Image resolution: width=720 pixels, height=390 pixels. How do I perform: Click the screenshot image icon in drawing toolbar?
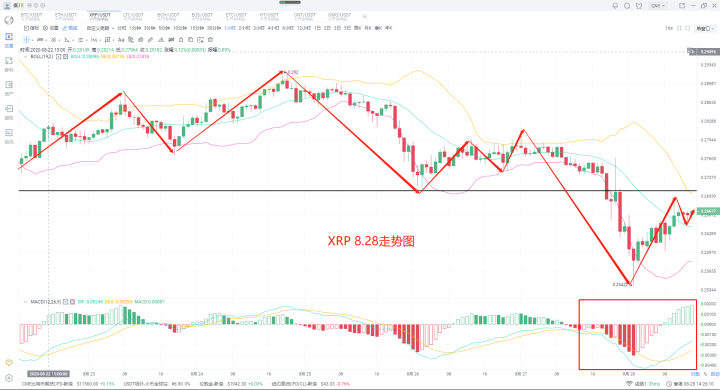(x=200, y=40)
